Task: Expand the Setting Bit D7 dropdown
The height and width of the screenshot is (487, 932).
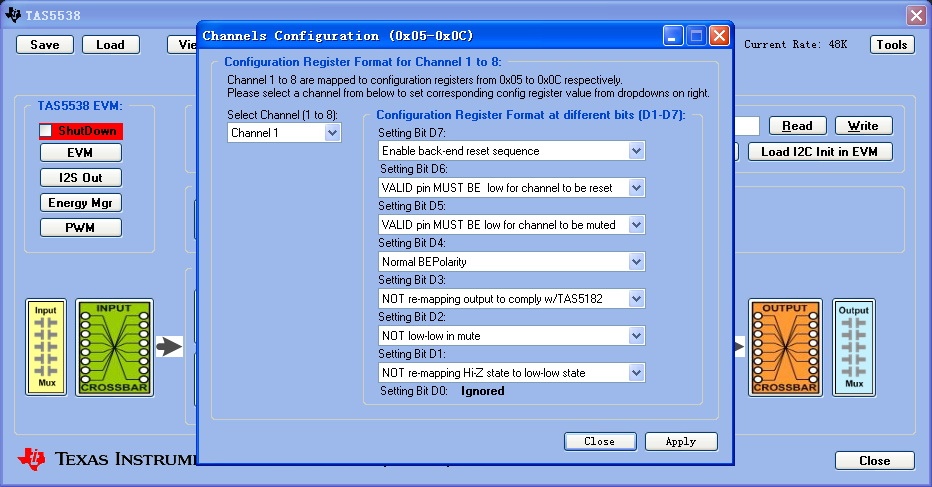Action: [x=636, y=151]
